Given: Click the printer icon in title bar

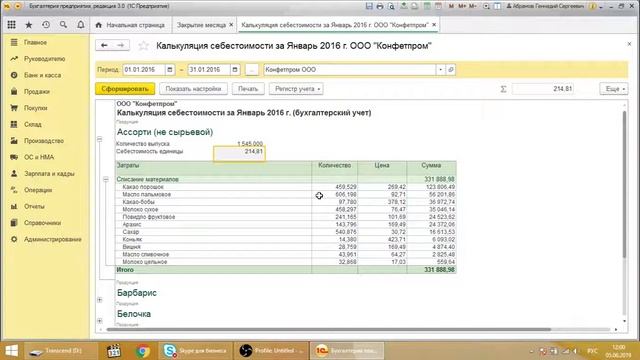Looking at the screenshot, I should (x=380, y=6).
